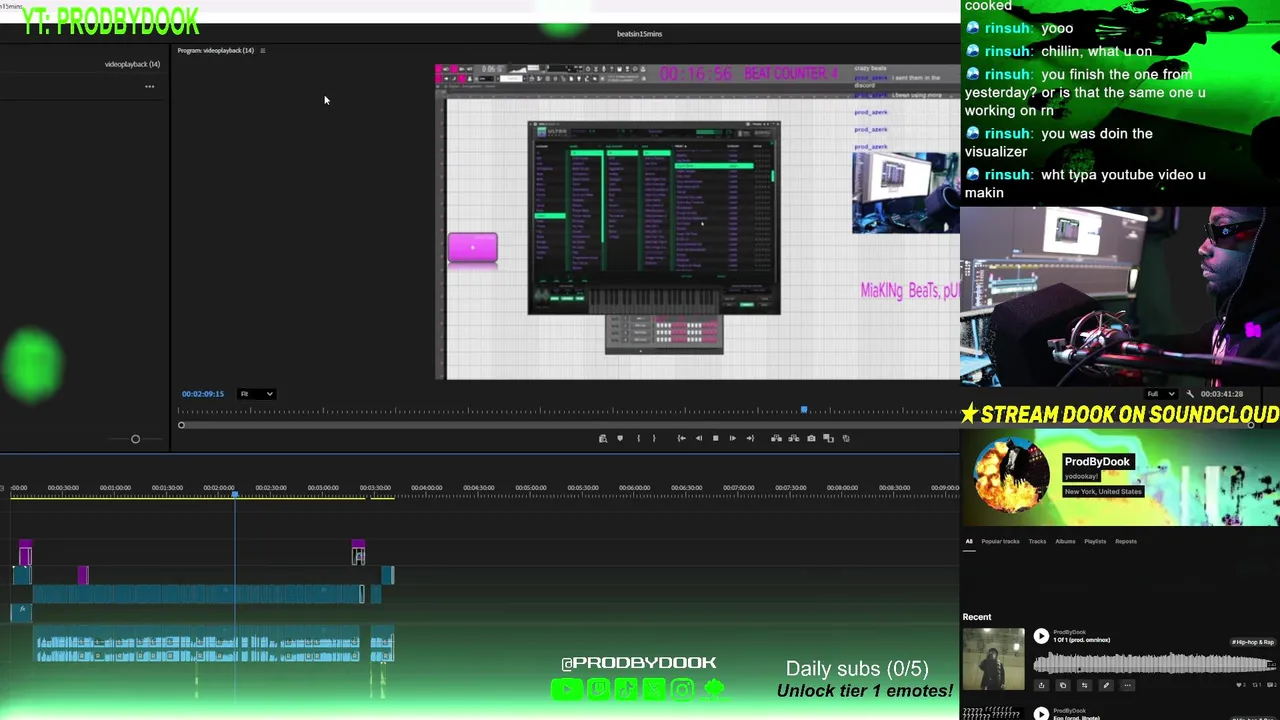Switch to the Reposts tab
The width and height of the screenshot is (1280, 720).
pos(1126,541)
